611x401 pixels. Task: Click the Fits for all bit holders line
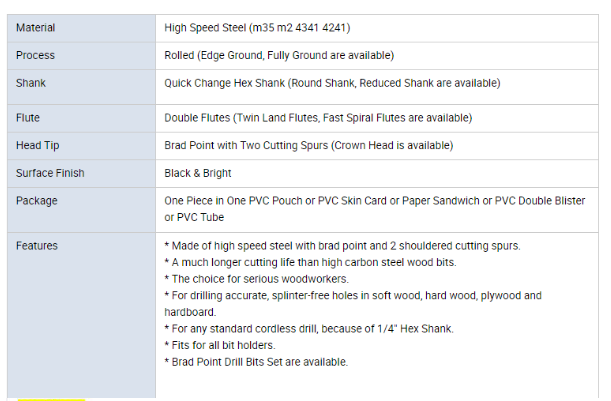[220, 346]
